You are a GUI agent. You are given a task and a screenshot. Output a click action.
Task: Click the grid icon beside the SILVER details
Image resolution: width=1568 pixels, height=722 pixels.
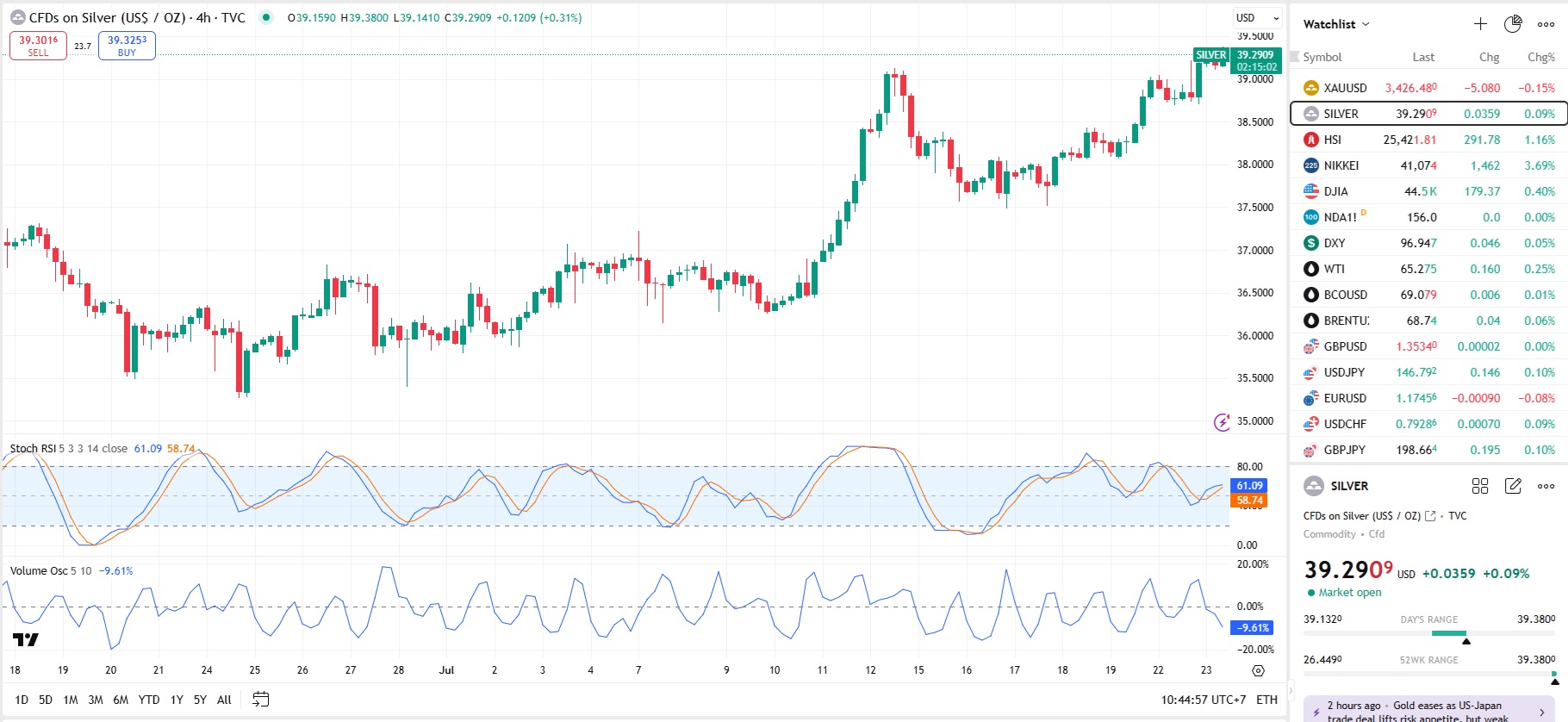1480,486
